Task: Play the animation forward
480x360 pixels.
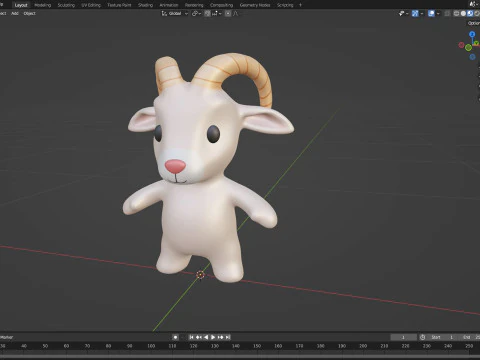Action: [x=213, y=337]
